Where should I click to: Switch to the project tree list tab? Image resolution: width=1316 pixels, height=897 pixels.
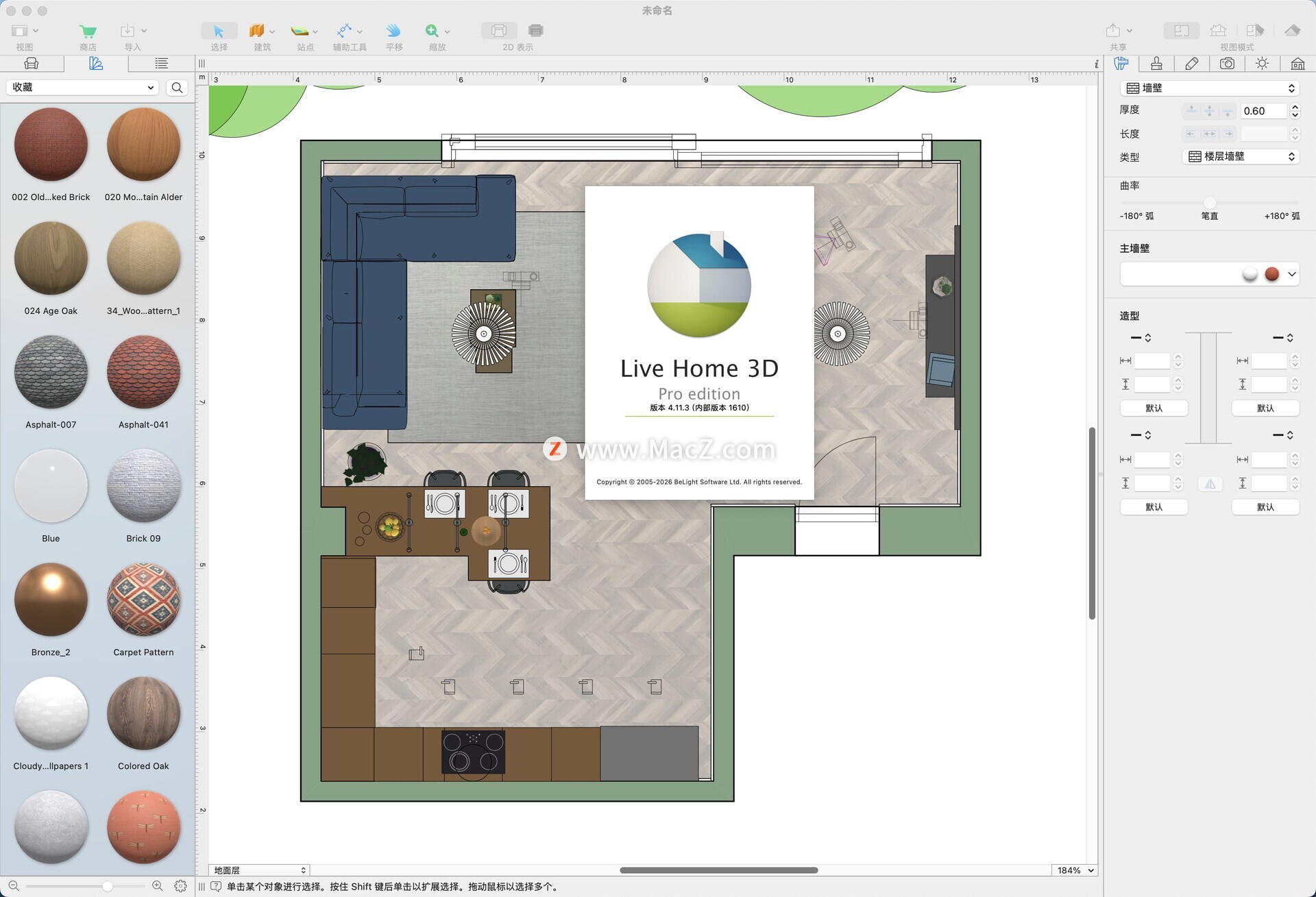tap(161, 64)
